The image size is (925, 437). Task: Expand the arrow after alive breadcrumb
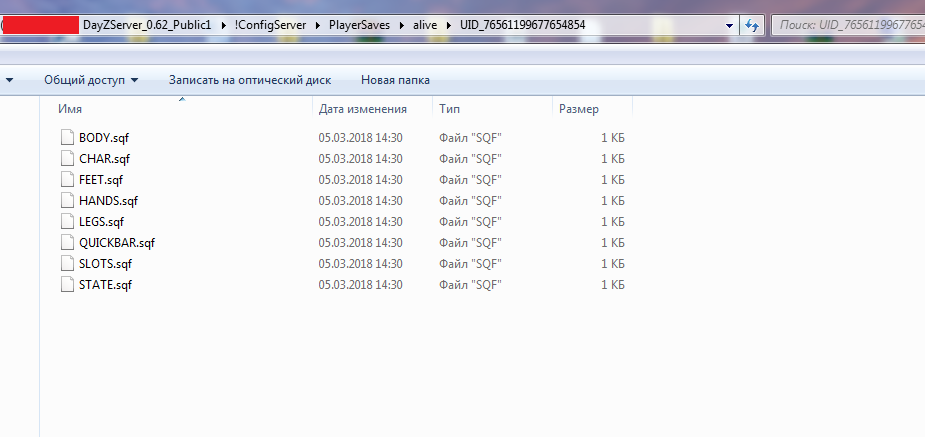(448, 25)
